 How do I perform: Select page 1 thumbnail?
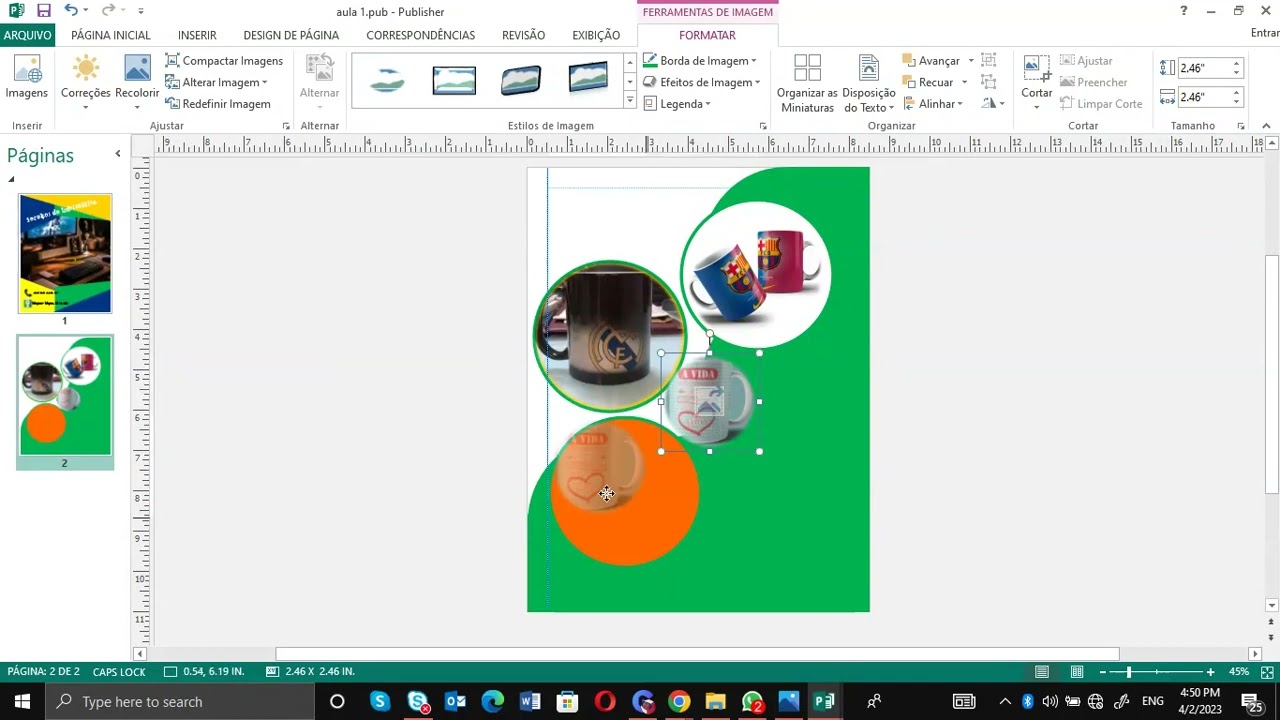65,254
